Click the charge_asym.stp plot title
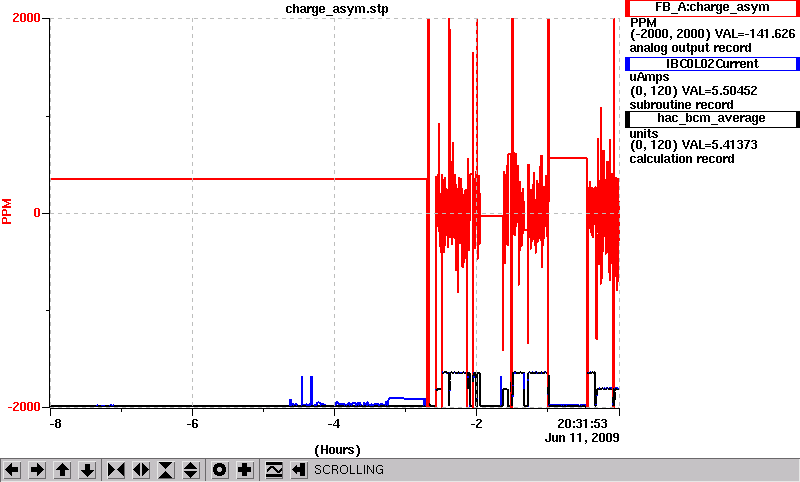 (337, 9)
